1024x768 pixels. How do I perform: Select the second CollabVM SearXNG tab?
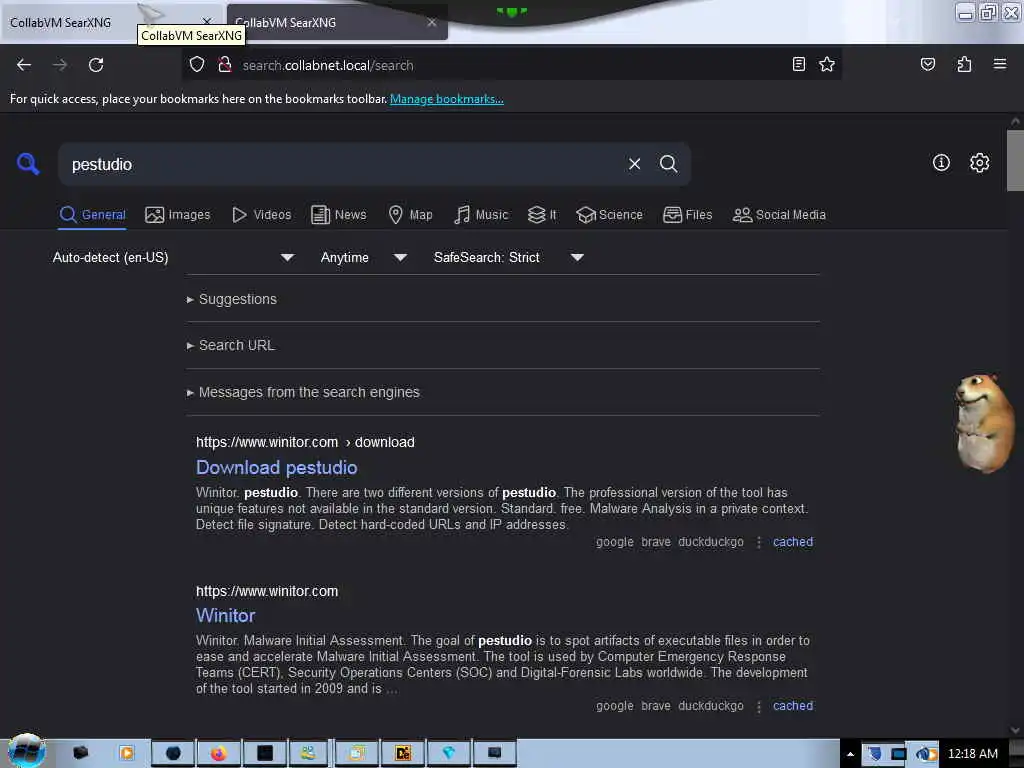[x=337, y=23]
